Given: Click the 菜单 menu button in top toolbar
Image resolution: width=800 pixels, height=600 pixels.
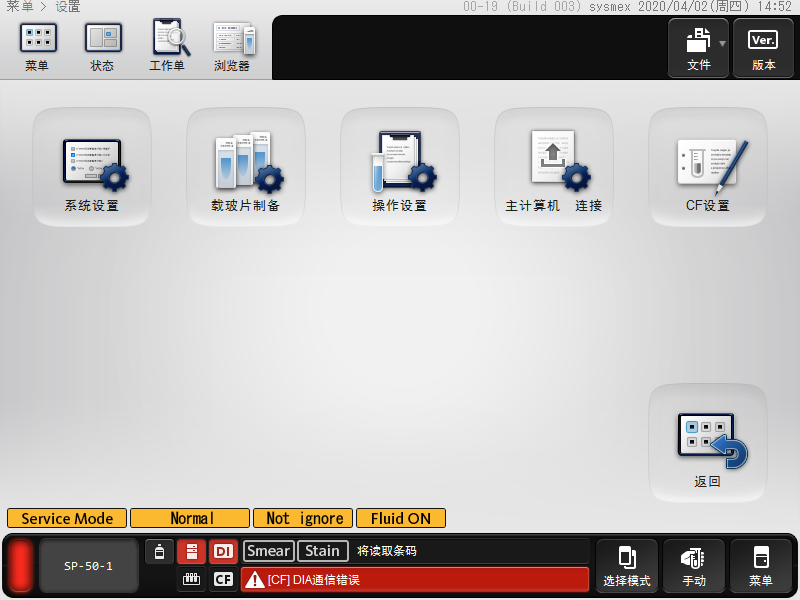Looking at the screenshot, I should (38, 47).
